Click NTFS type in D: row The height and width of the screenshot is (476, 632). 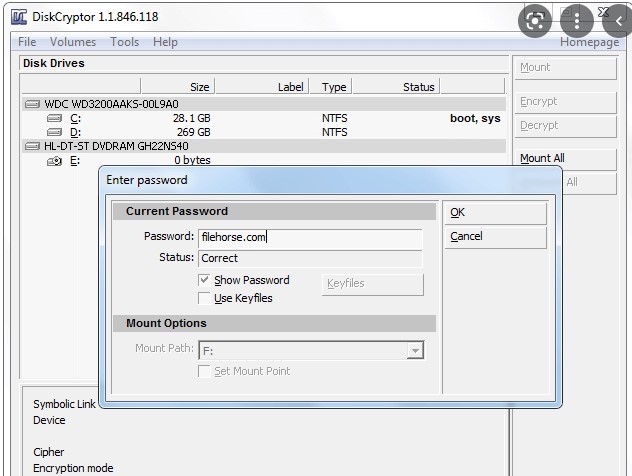(335, 132)
